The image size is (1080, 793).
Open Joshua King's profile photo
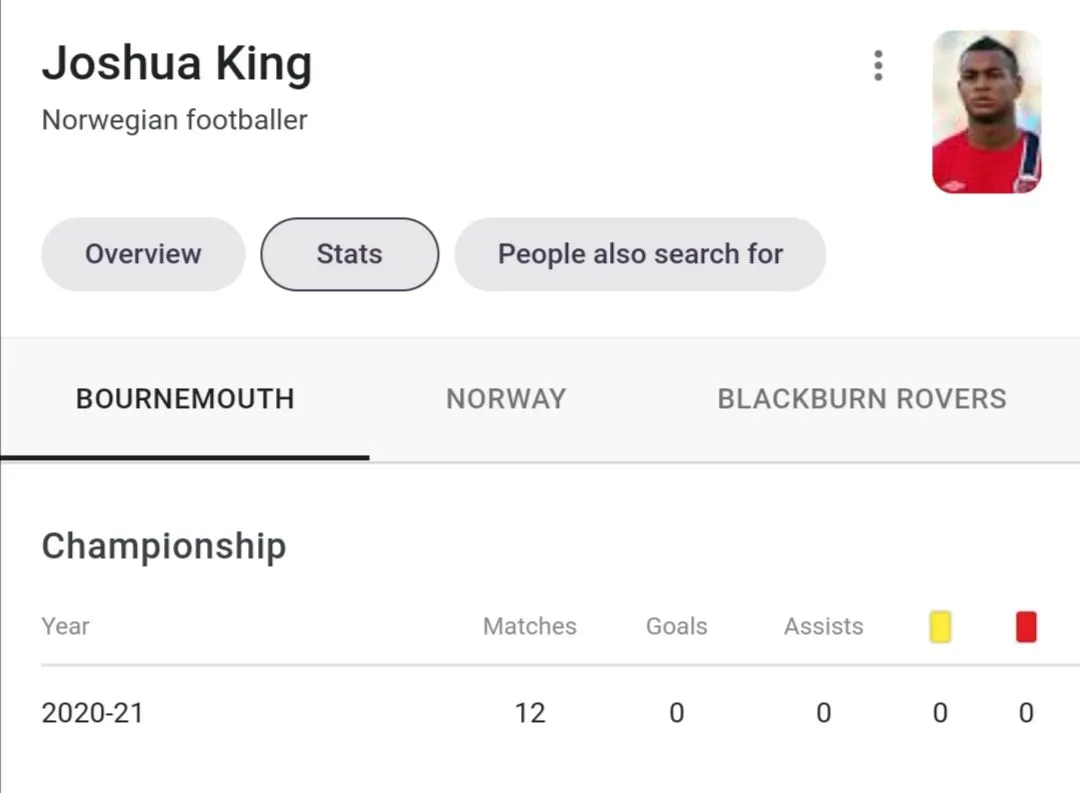(986, 111)
